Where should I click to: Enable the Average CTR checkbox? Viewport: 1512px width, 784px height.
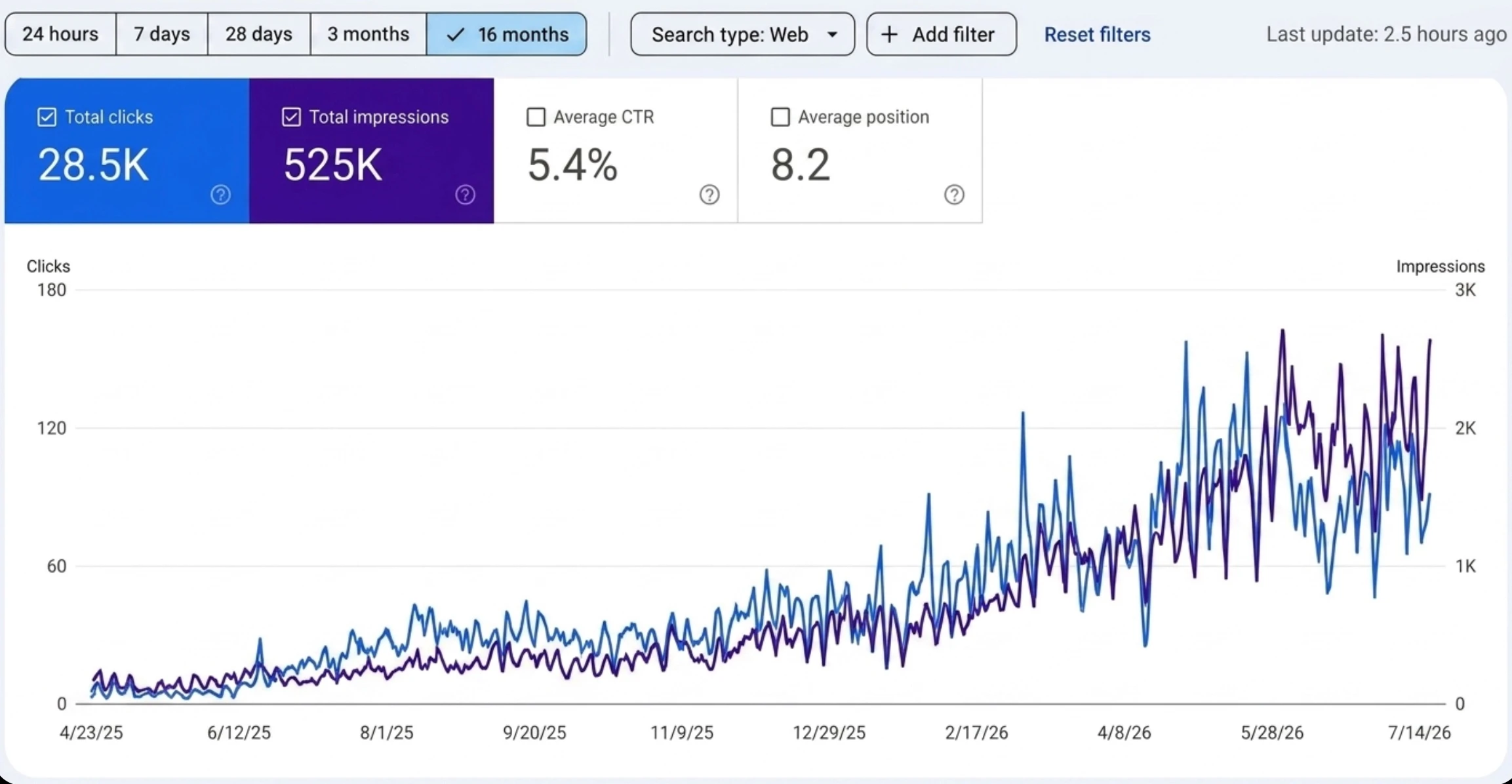coord(536,117)
